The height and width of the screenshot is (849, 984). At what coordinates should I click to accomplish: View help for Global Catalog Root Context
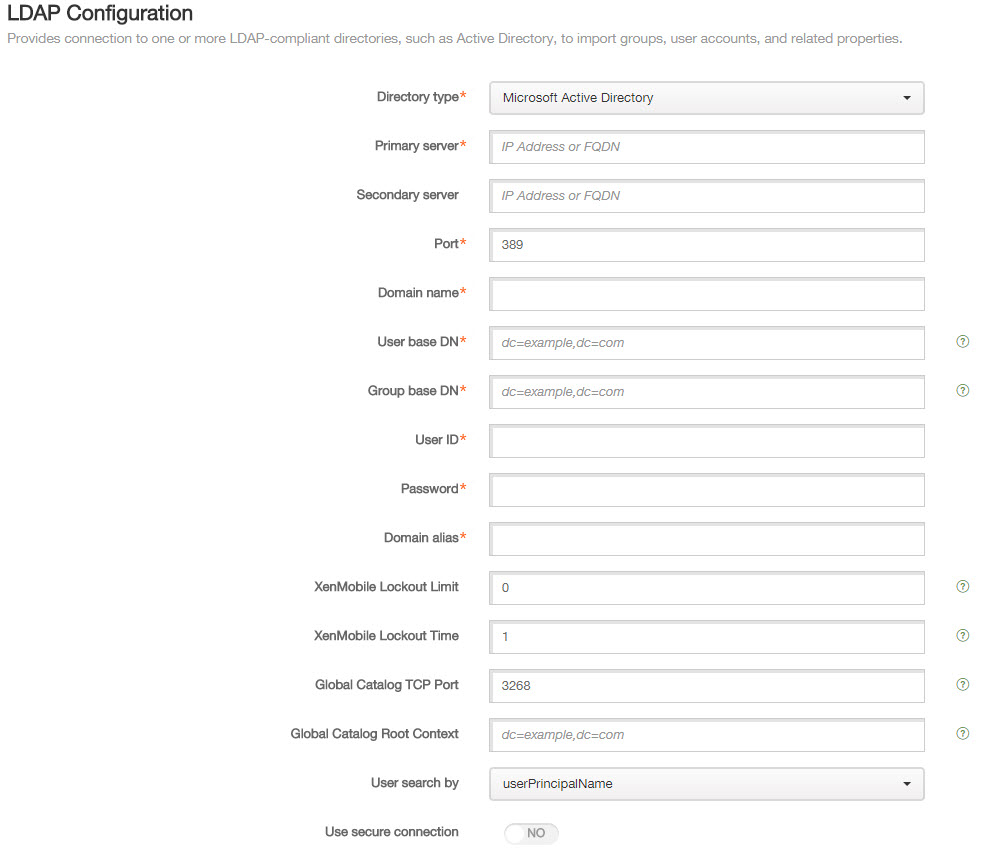(x=962, y=733)
